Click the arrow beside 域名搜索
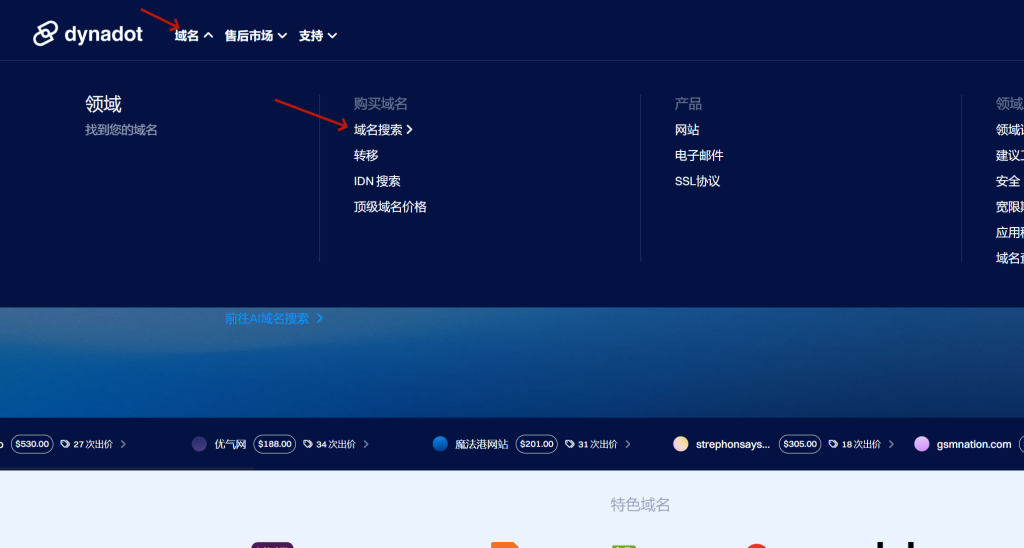 coord(409,130)
